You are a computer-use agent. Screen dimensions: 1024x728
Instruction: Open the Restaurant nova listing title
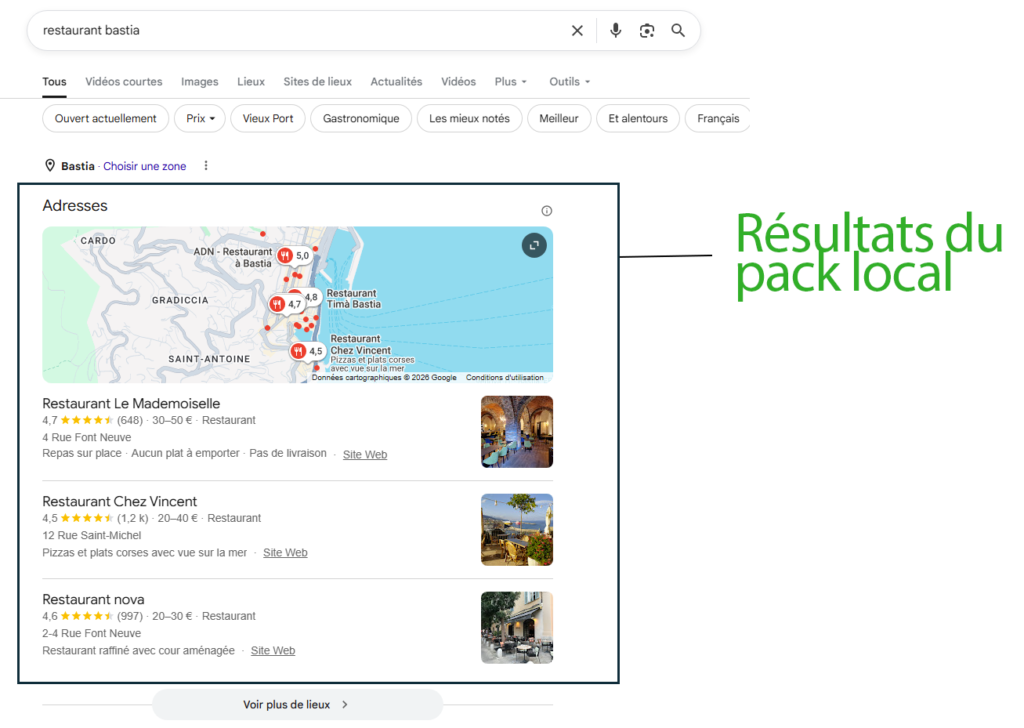click(93, 599)
